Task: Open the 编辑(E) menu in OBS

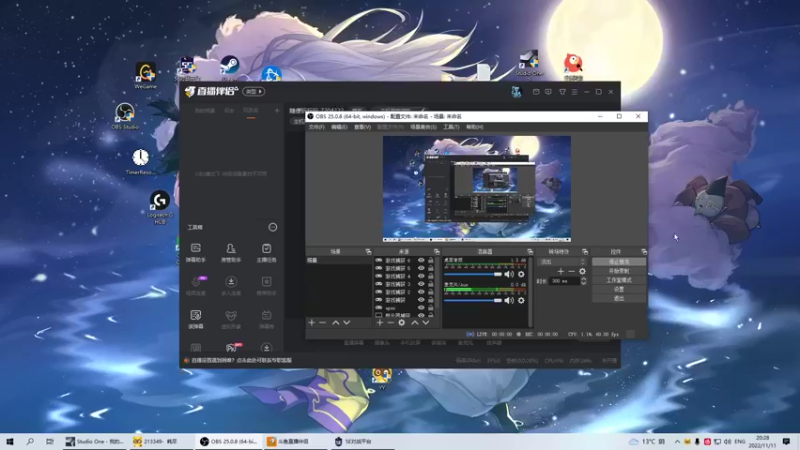Action: click(339, 127)
